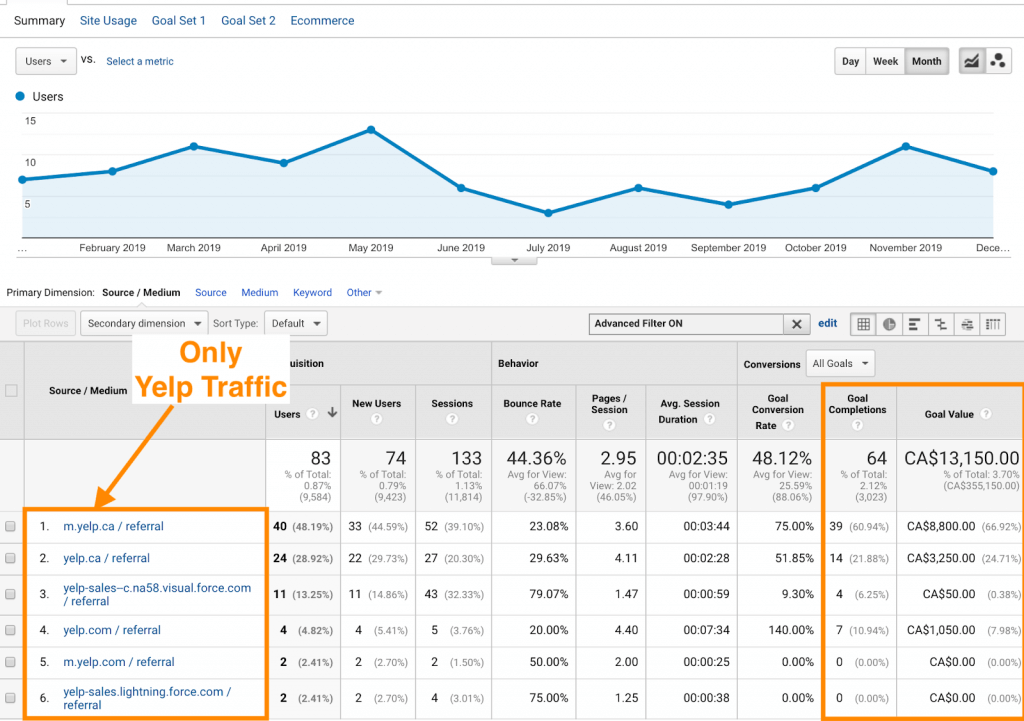The width and height of the screenshot is (1024, 721).
Task: Click Select a metric link
Action: (140, 61)
